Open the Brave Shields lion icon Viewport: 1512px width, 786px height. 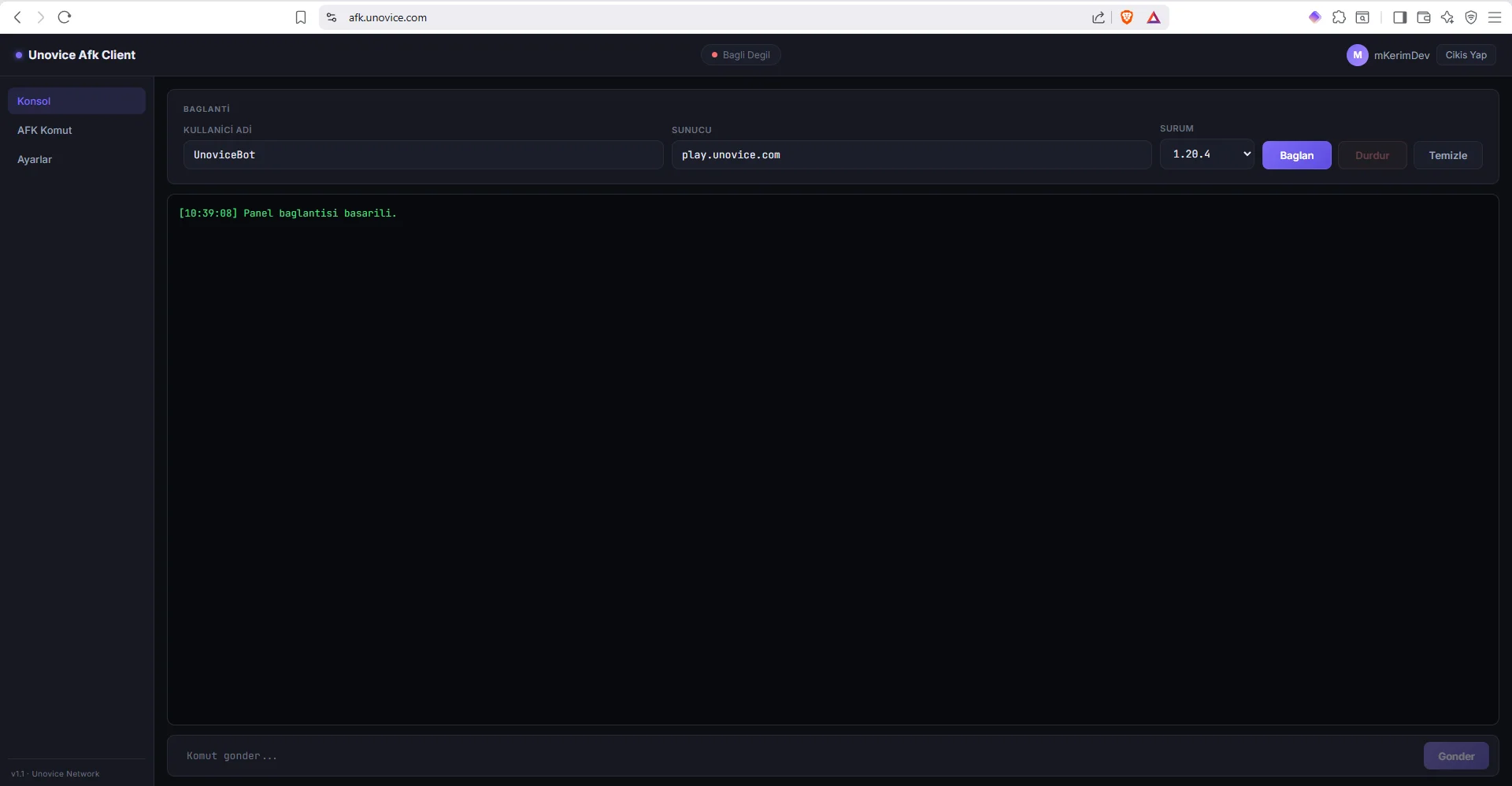tap(1127, 17)
